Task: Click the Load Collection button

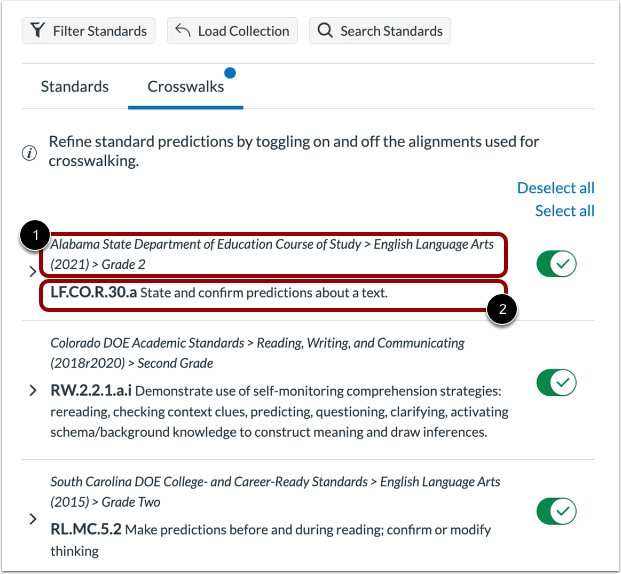Action: 232,31
